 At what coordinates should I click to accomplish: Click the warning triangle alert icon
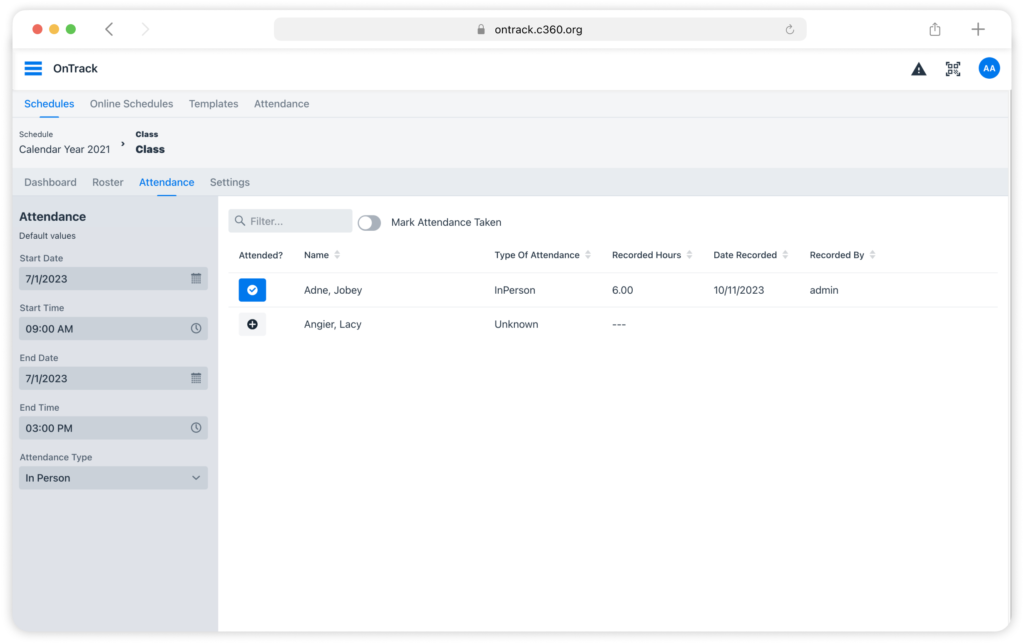(918, 69)
